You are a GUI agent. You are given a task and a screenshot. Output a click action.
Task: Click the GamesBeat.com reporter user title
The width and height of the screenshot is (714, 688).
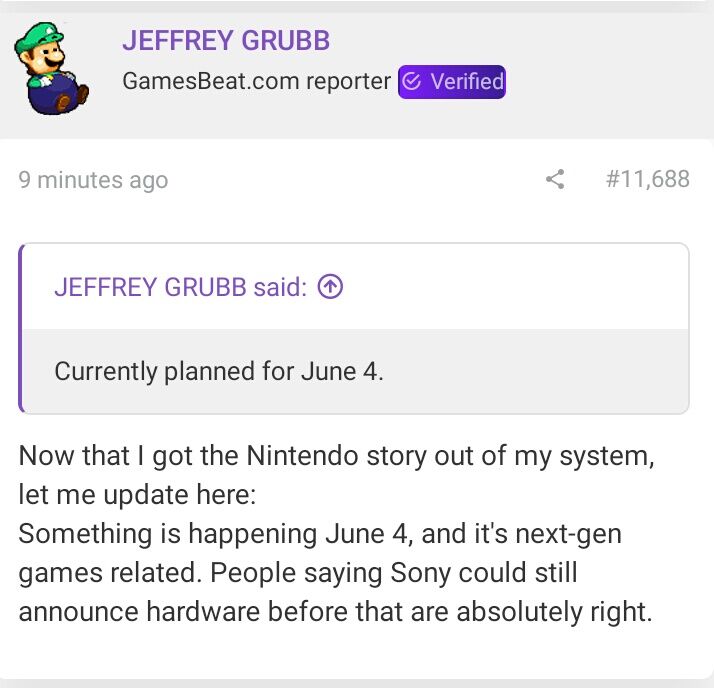tap(256, 81)
